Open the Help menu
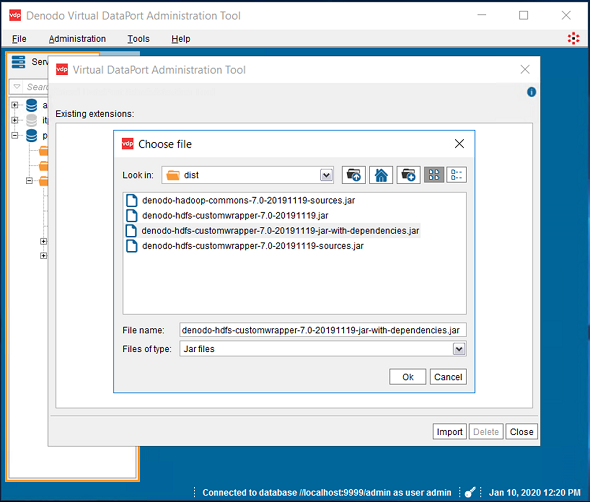The image size is (590, 502). point(181,39)
